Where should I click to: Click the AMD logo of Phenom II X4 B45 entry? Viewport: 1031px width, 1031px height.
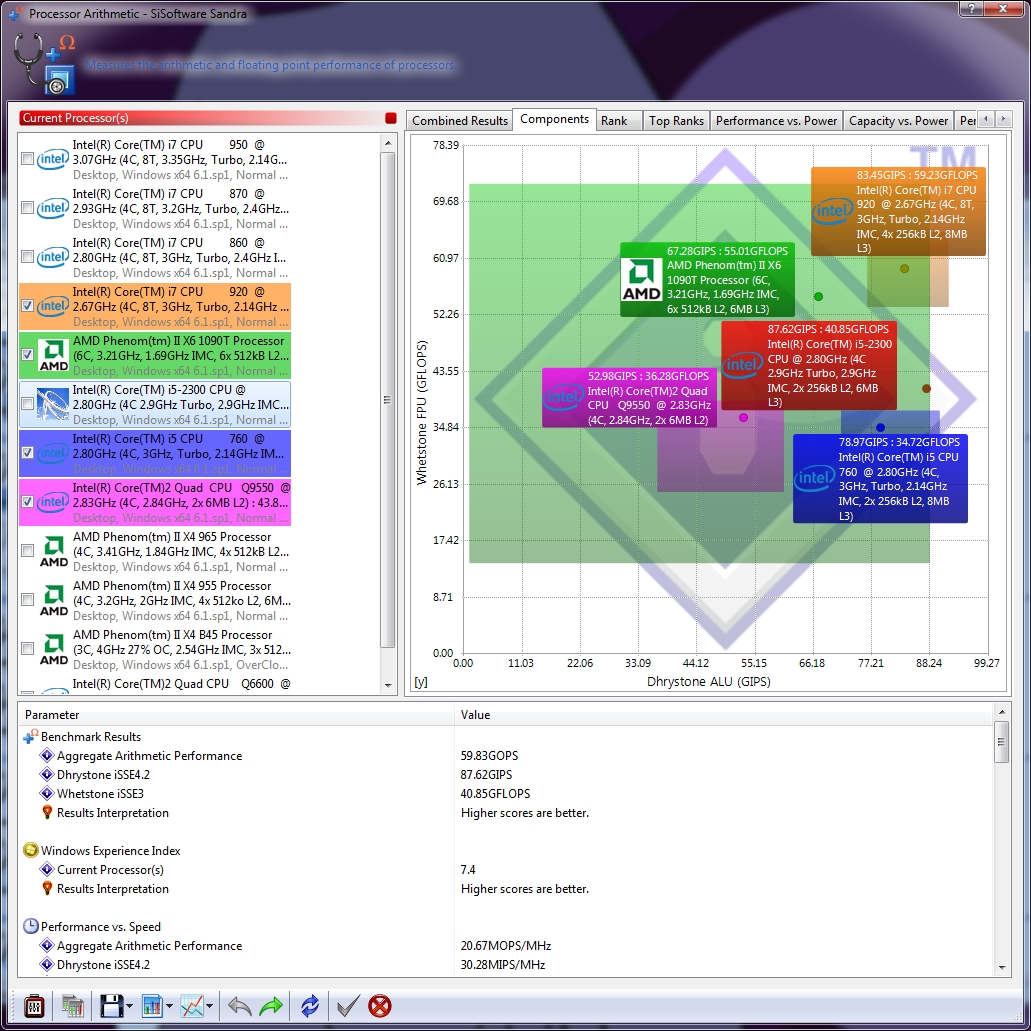(x=53, y=649)
